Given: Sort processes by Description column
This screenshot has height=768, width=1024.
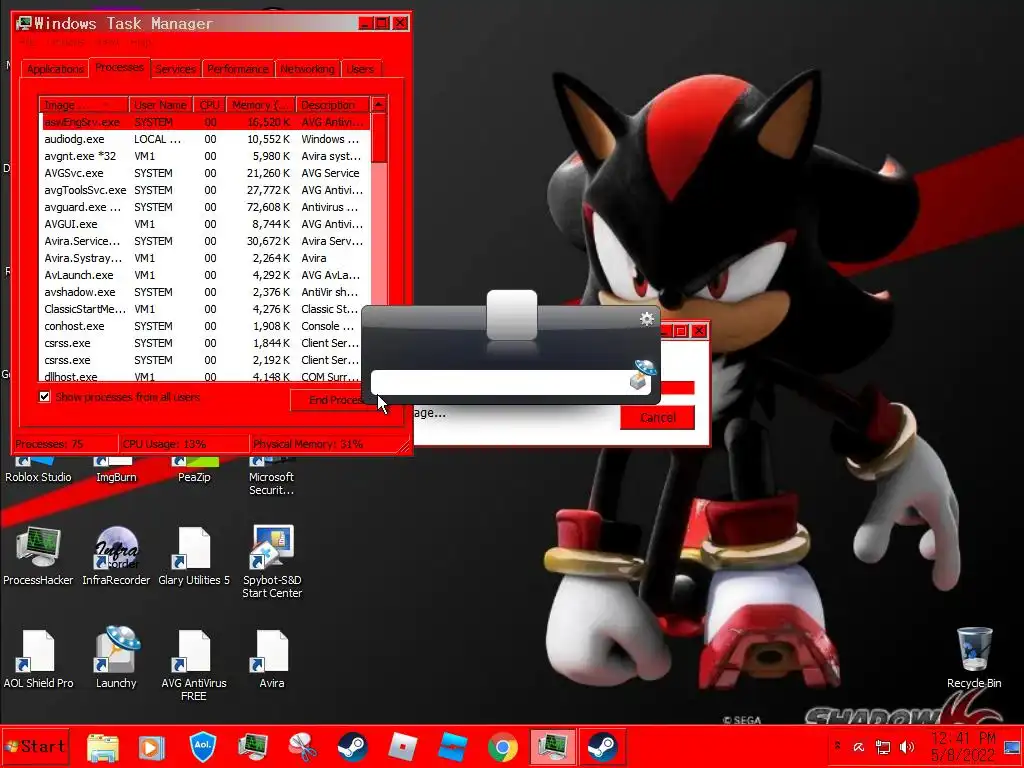Looking at the screenshot, I should [332, 105].
